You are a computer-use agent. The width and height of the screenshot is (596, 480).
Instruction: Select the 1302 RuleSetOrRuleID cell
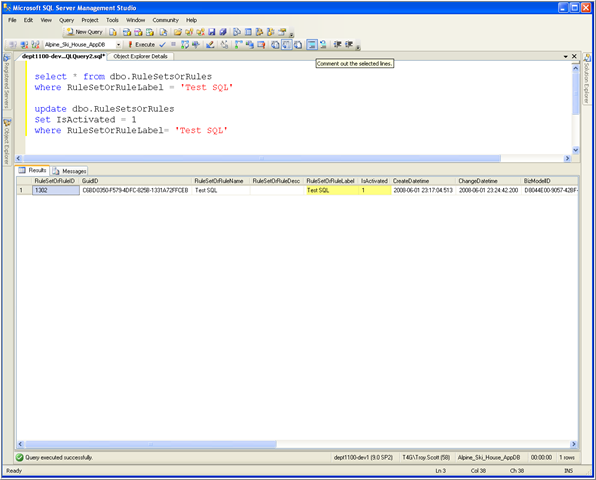click(x=56, y=190)
